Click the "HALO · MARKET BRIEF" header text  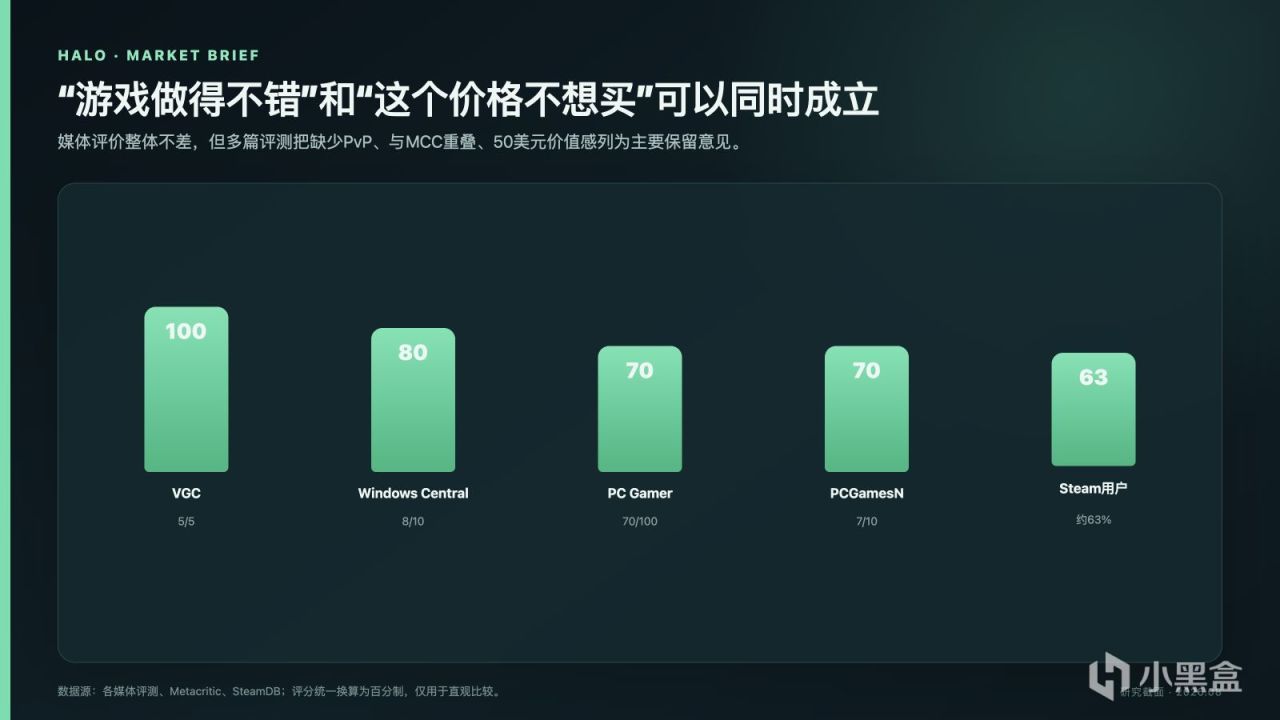pyautogui.click(x=158, y=55)
